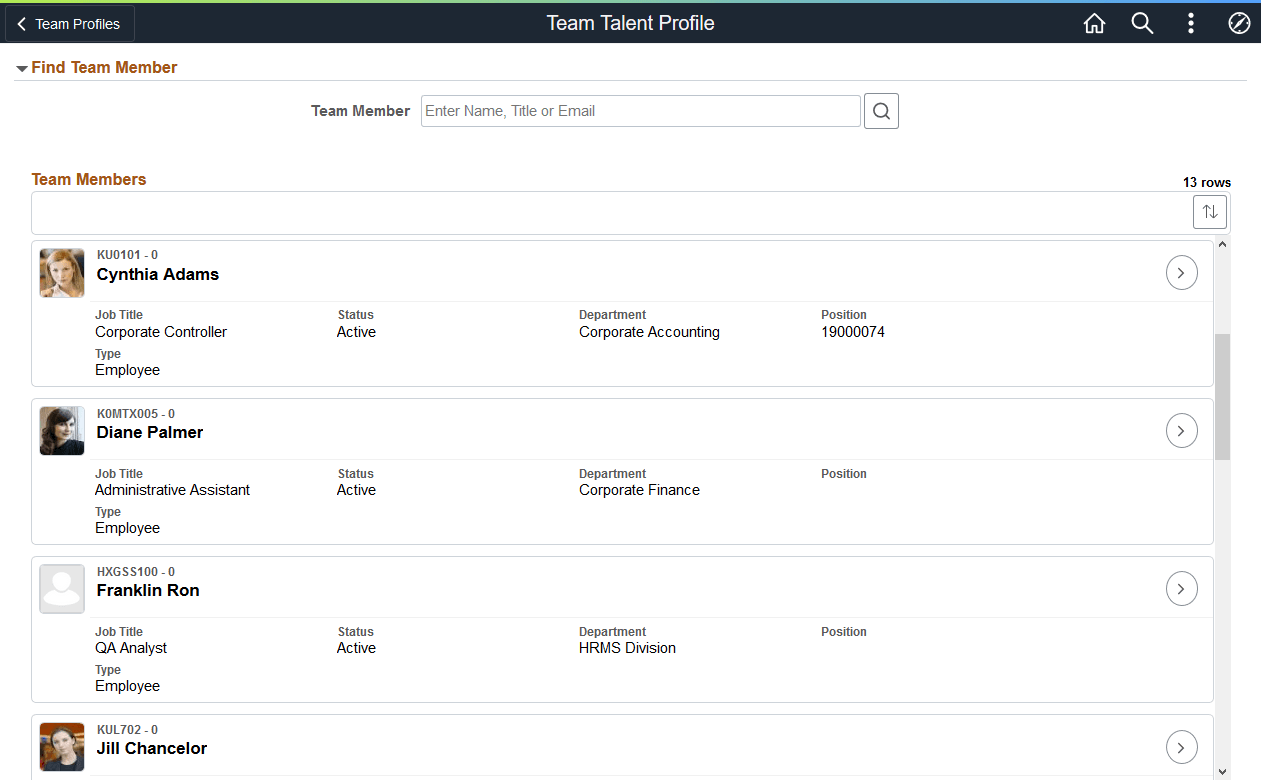Click Cynthia Adams name link

[157, 274]
